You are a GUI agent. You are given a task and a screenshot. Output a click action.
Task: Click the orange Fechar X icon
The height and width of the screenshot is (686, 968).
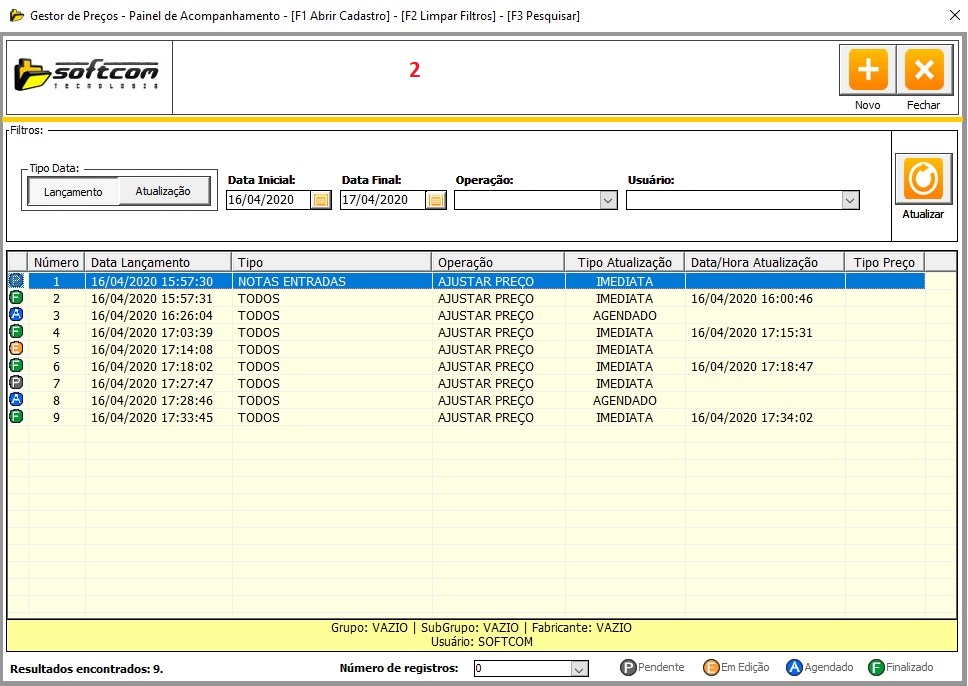pos(923,71)
